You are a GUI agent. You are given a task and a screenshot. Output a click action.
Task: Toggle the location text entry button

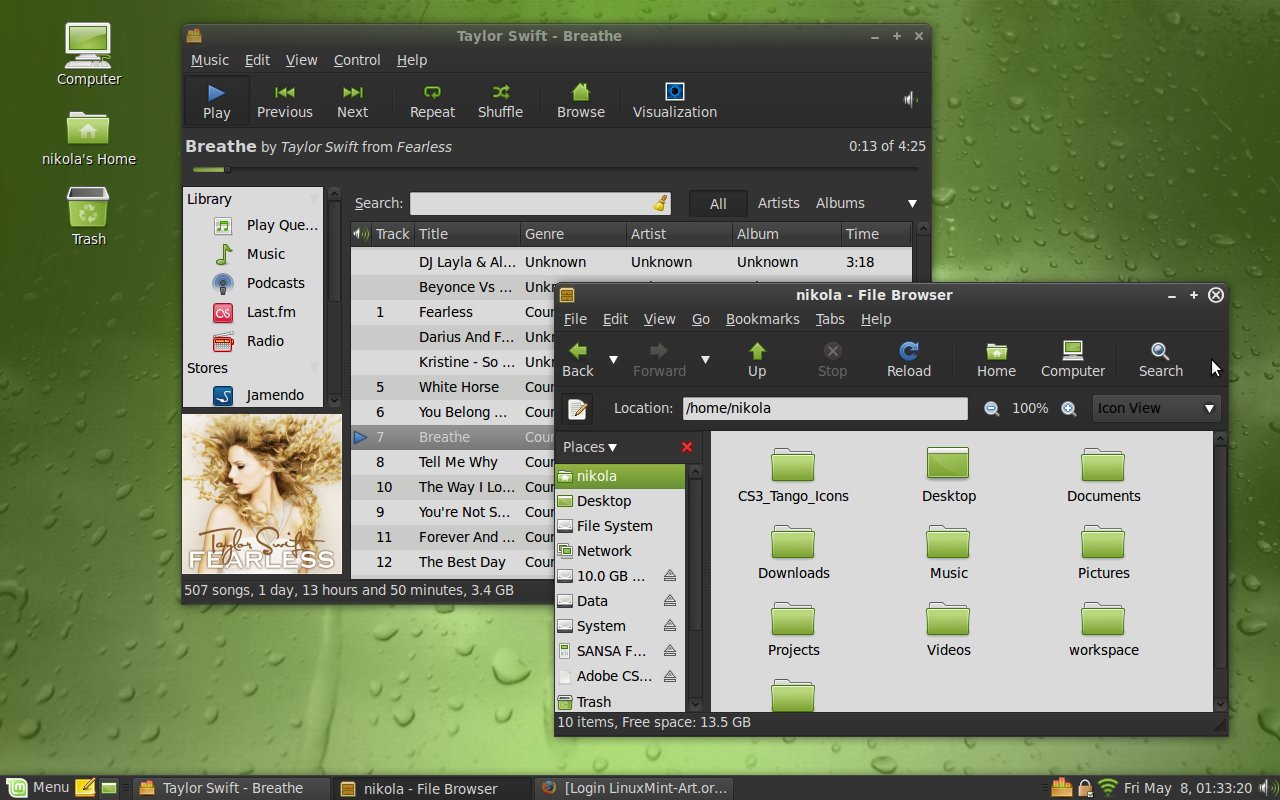[578, 409]
